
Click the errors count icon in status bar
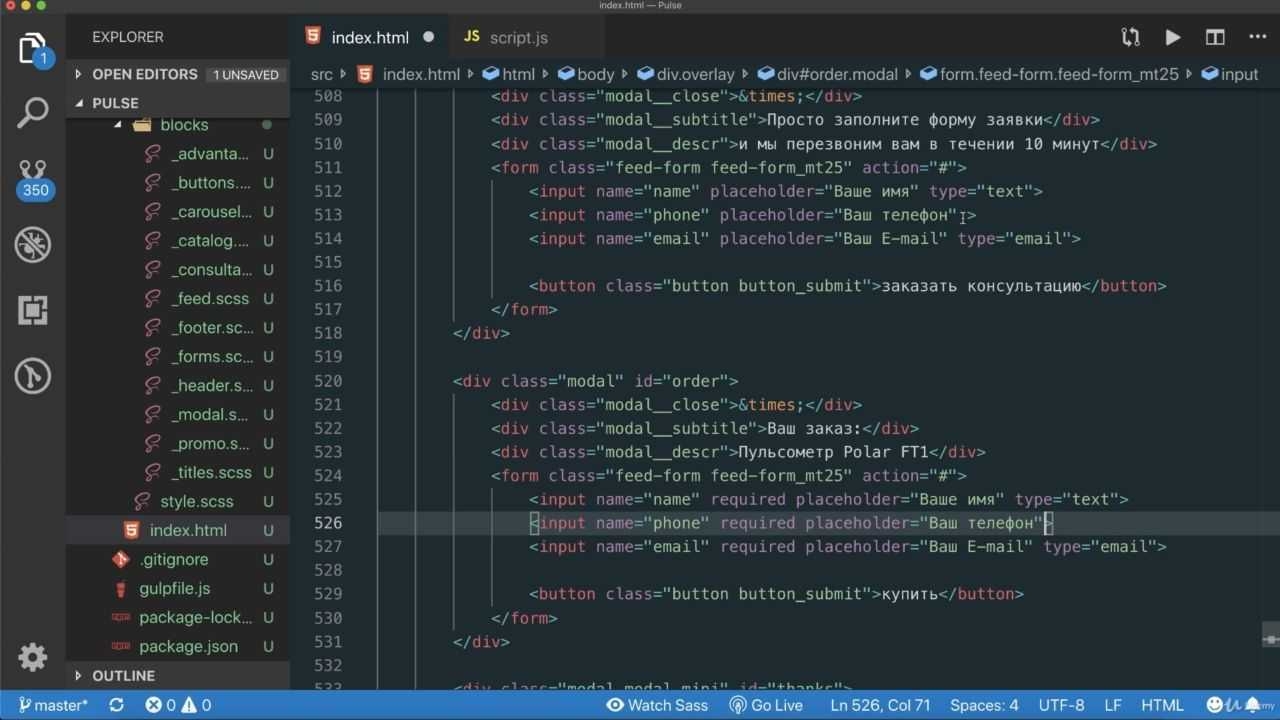[x=161, y=705]
